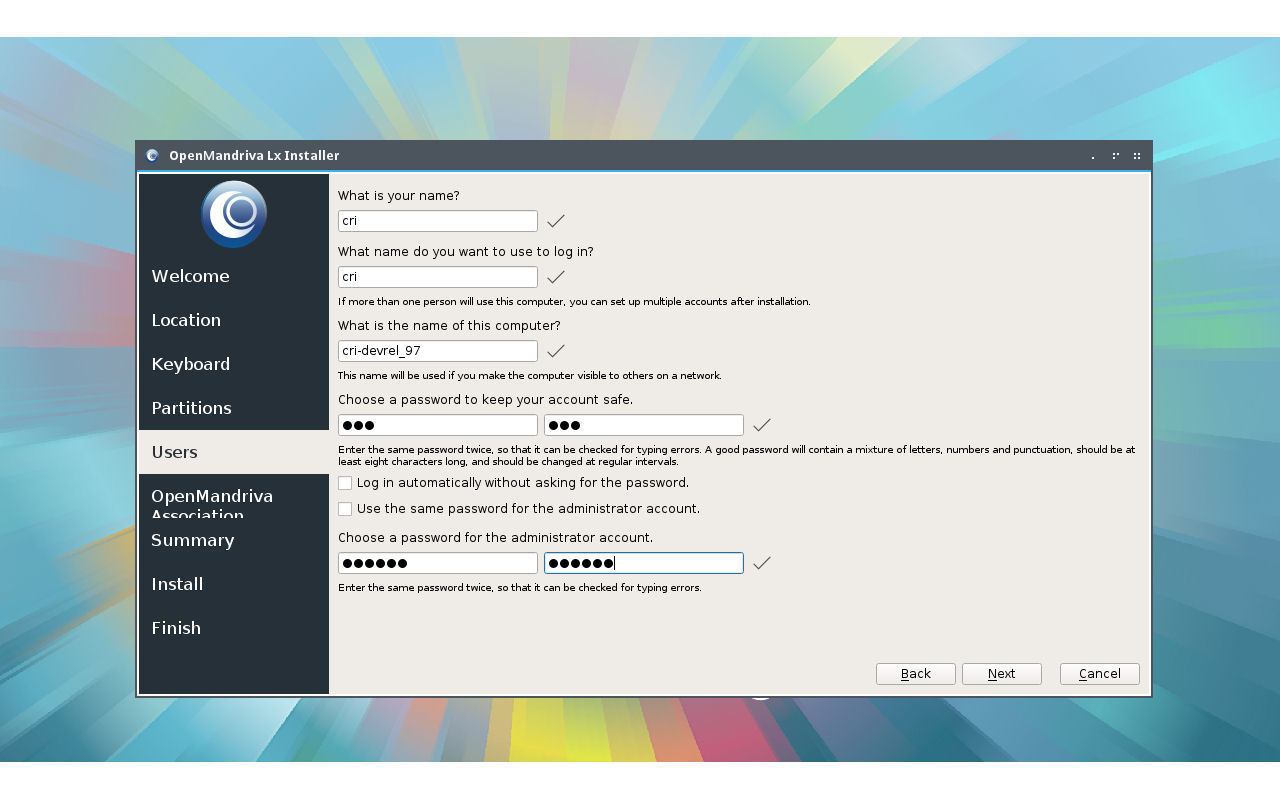1280x800 pixels.
Task: Switch to the Partitions step
Action: [191, 408]
